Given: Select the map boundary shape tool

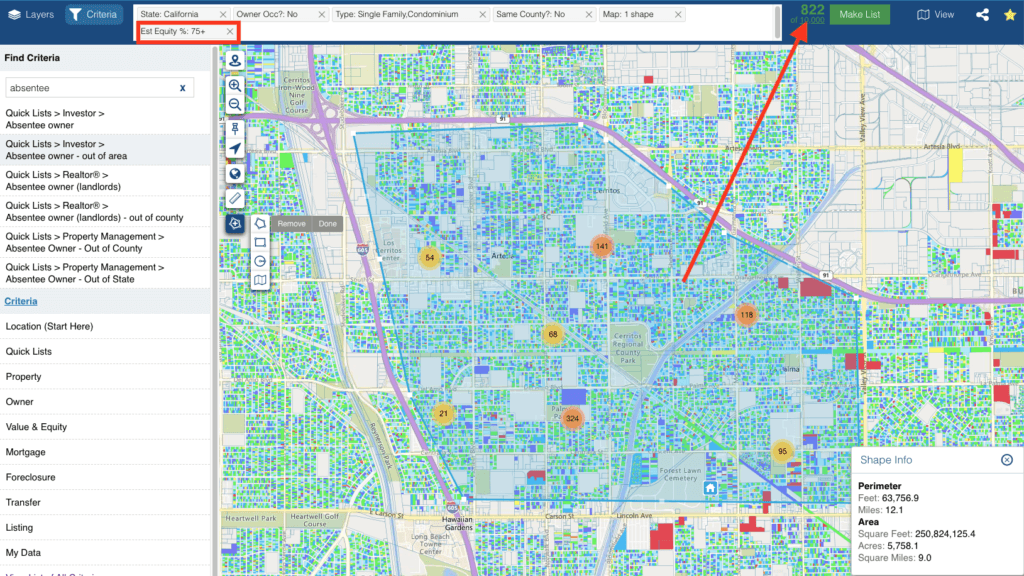Looking at the screenshot, I should point(260,280).
